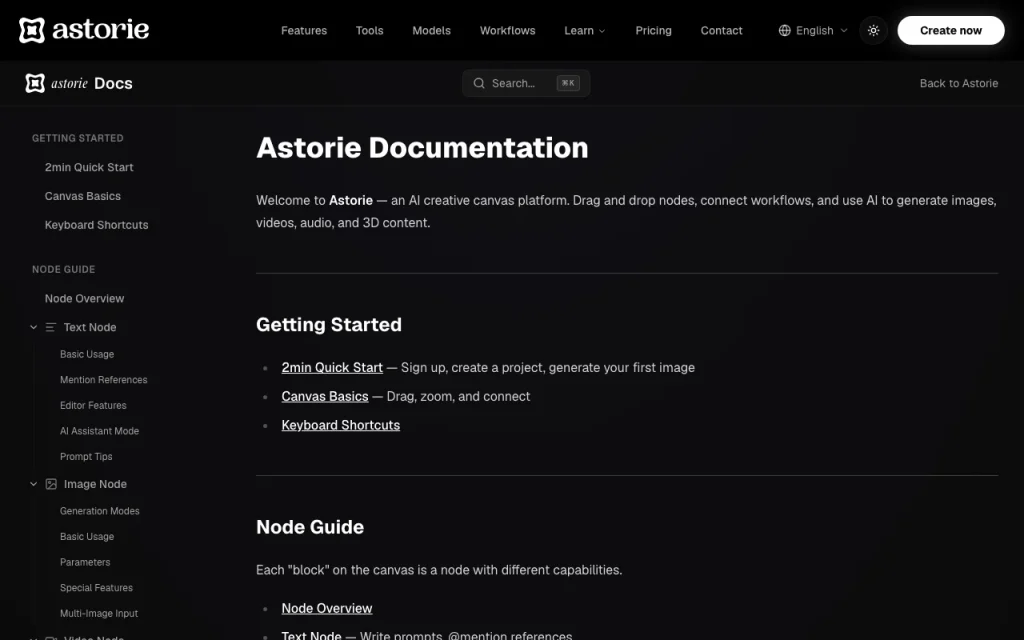Open Editor Features in sidebar
Screen dimensions: 1024x640
coord(93,405)
